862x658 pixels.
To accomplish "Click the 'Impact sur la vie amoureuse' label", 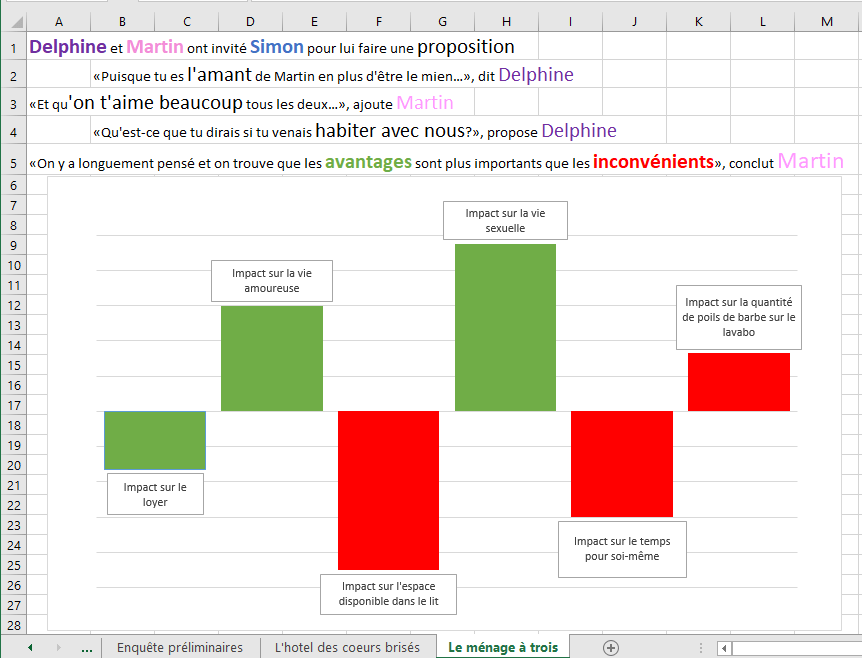I will [x=272, y=281].
